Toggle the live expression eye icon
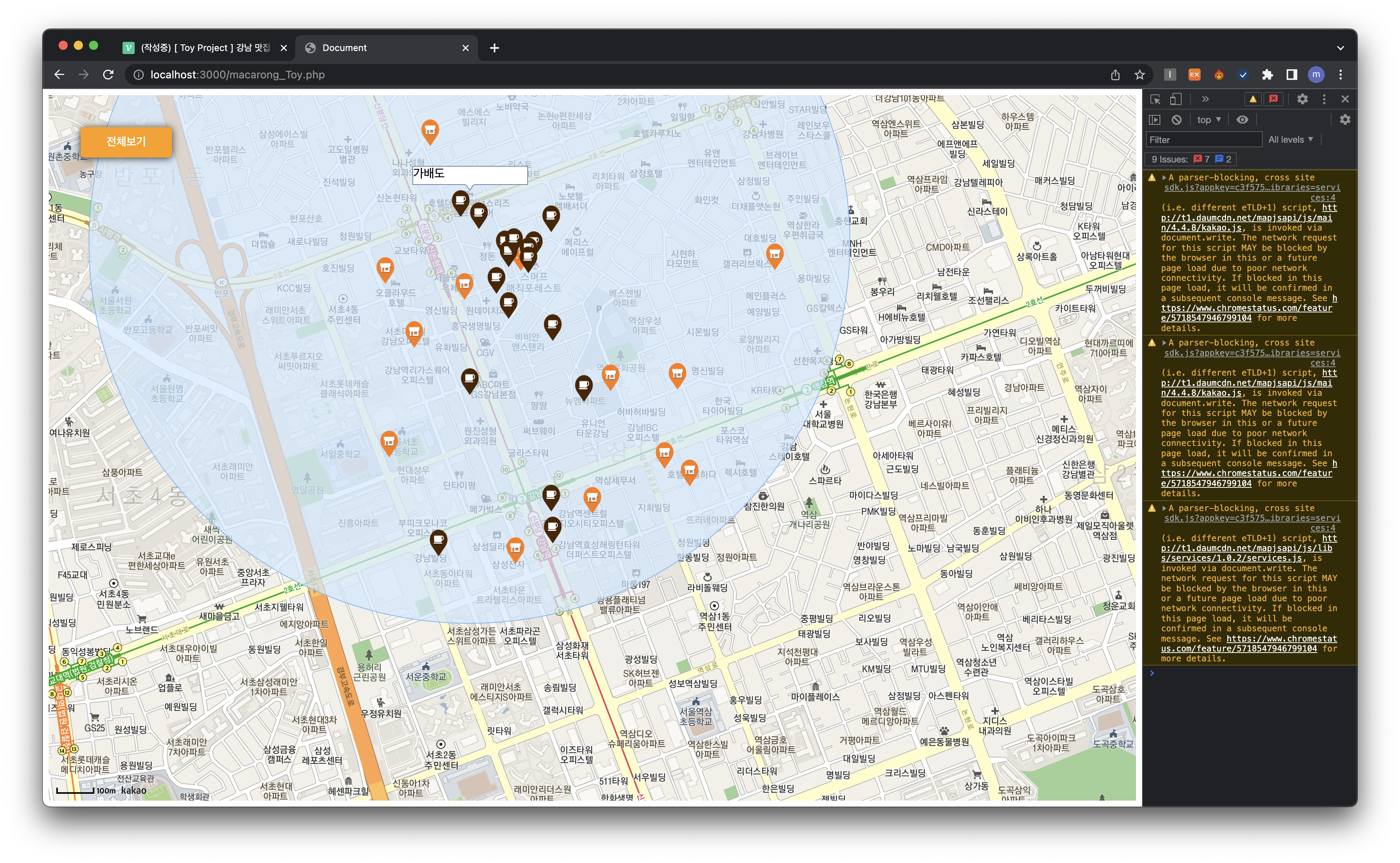The image size is (1400, 863). pyautogui.click(x=1242, y=120)
